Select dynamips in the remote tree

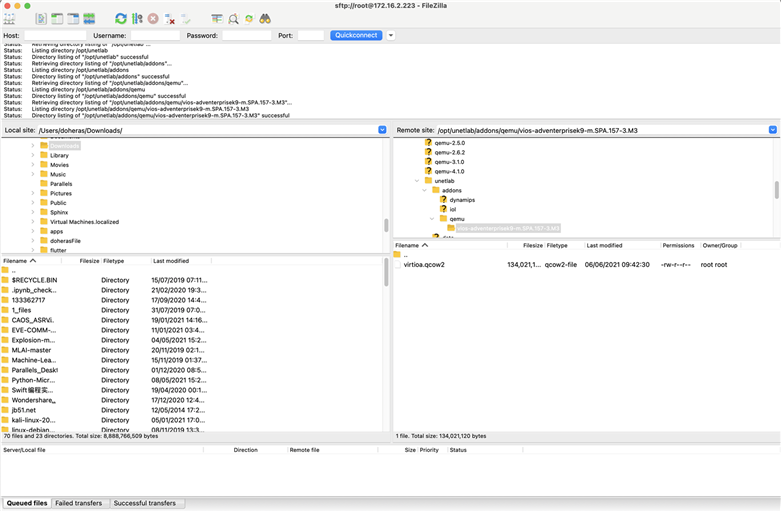(462, 200)
